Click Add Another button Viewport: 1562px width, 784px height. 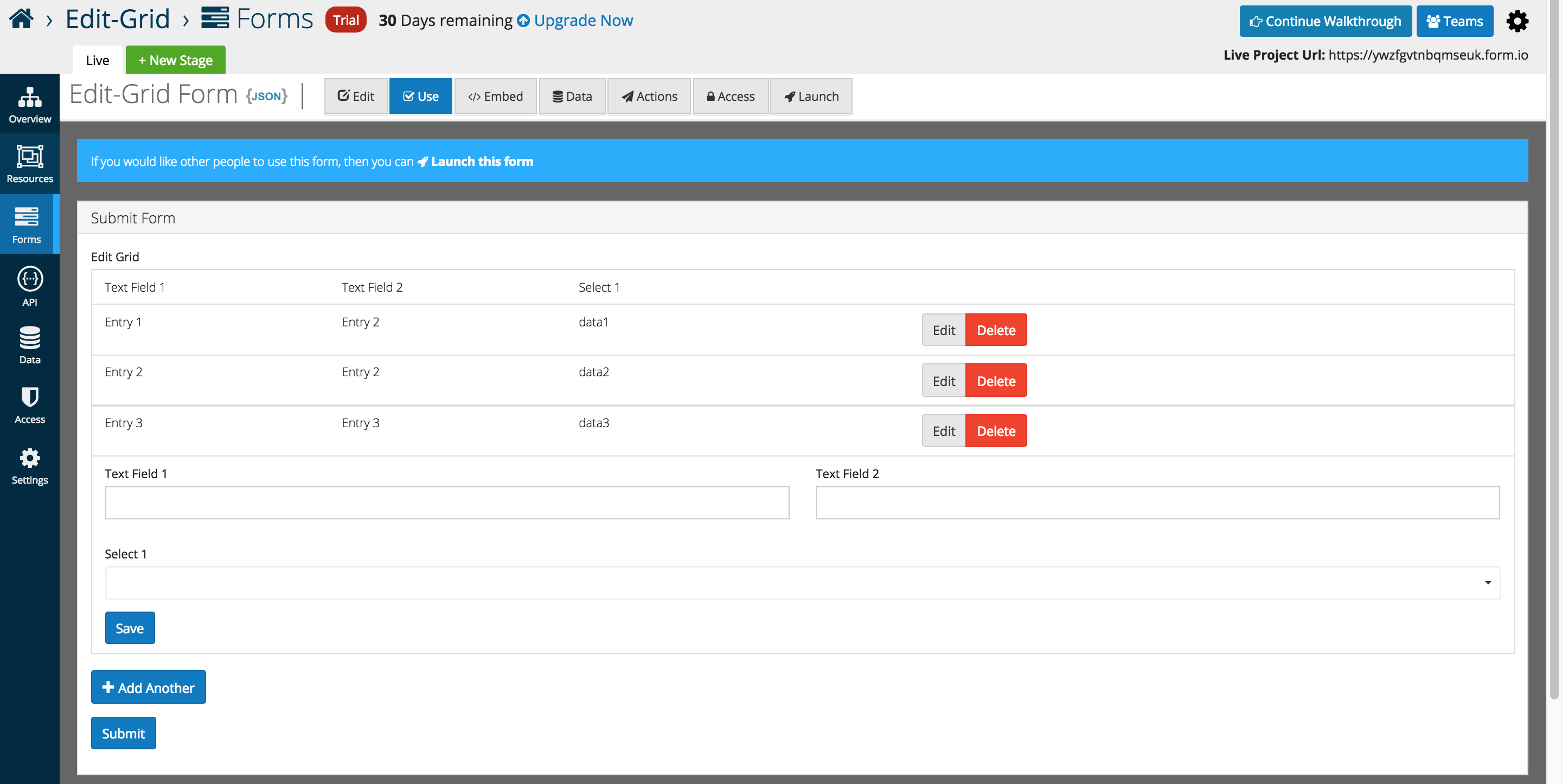pyautogui.click(x=149, y=687)
